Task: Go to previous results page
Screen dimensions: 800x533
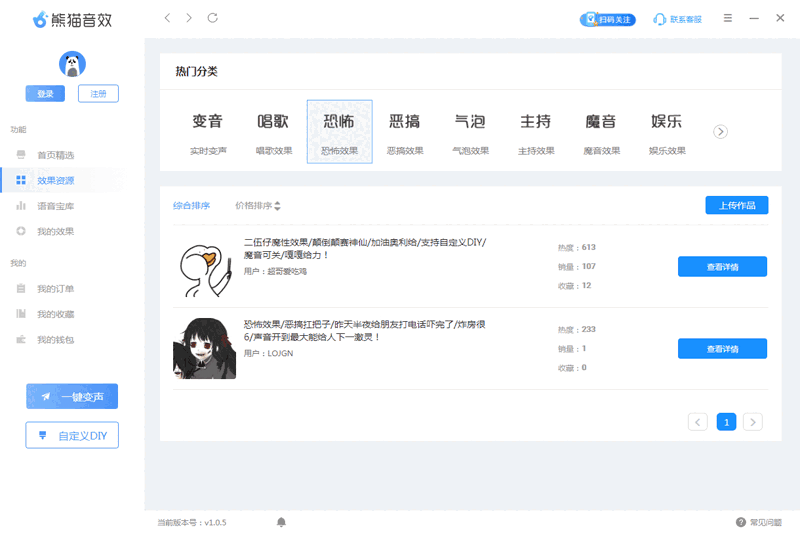Action: [x=697, y=422]
